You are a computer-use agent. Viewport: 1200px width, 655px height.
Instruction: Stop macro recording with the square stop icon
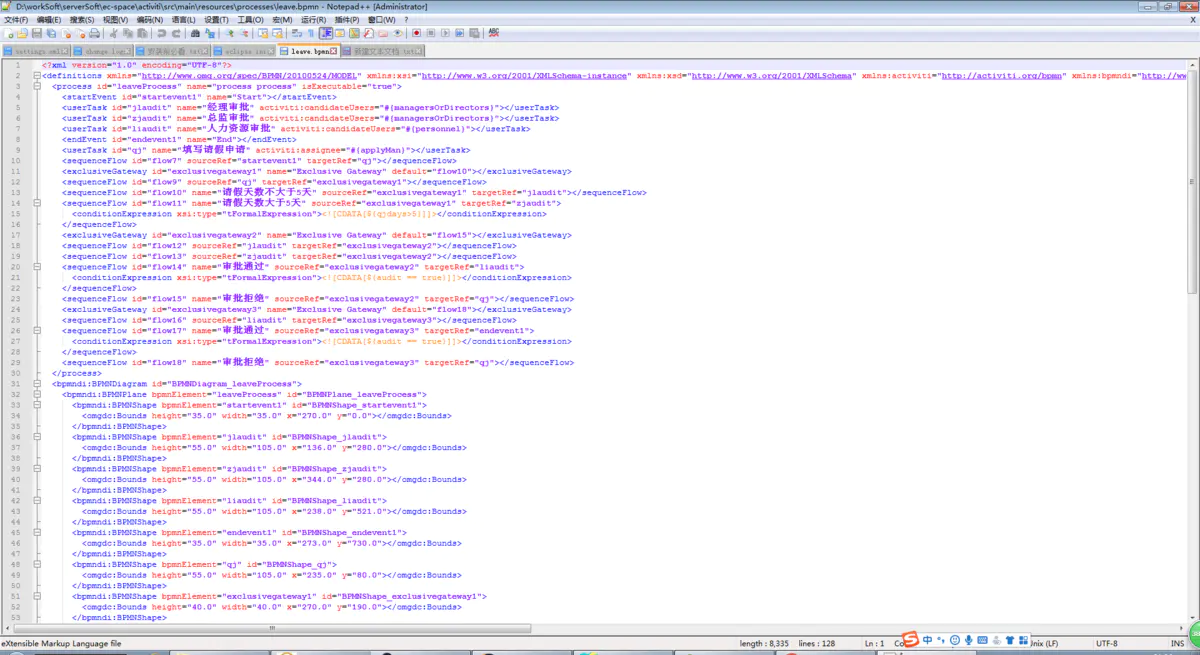(430, 33)
